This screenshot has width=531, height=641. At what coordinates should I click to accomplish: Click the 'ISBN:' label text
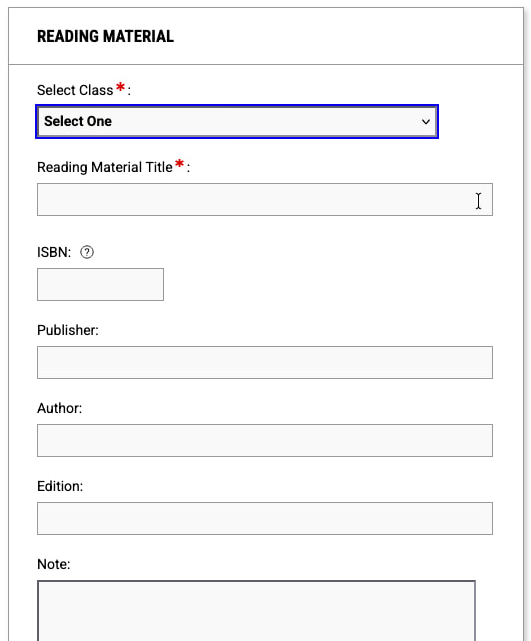tap(54, 253)
